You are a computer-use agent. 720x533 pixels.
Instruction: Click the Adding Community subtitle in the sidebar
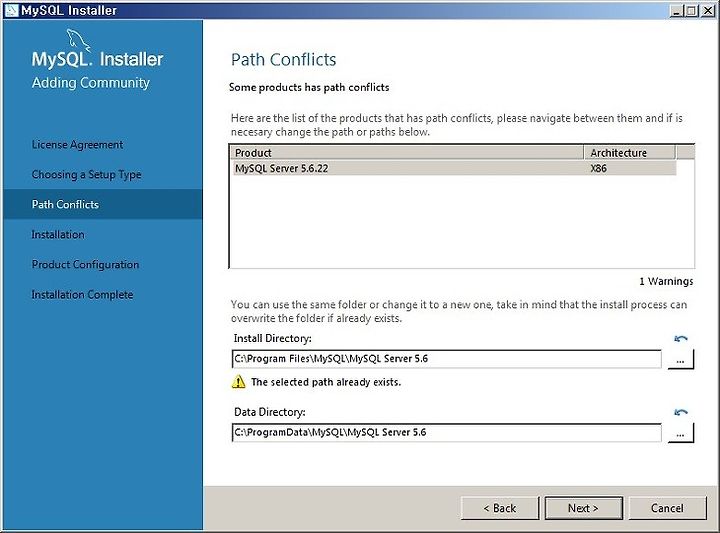91,83
